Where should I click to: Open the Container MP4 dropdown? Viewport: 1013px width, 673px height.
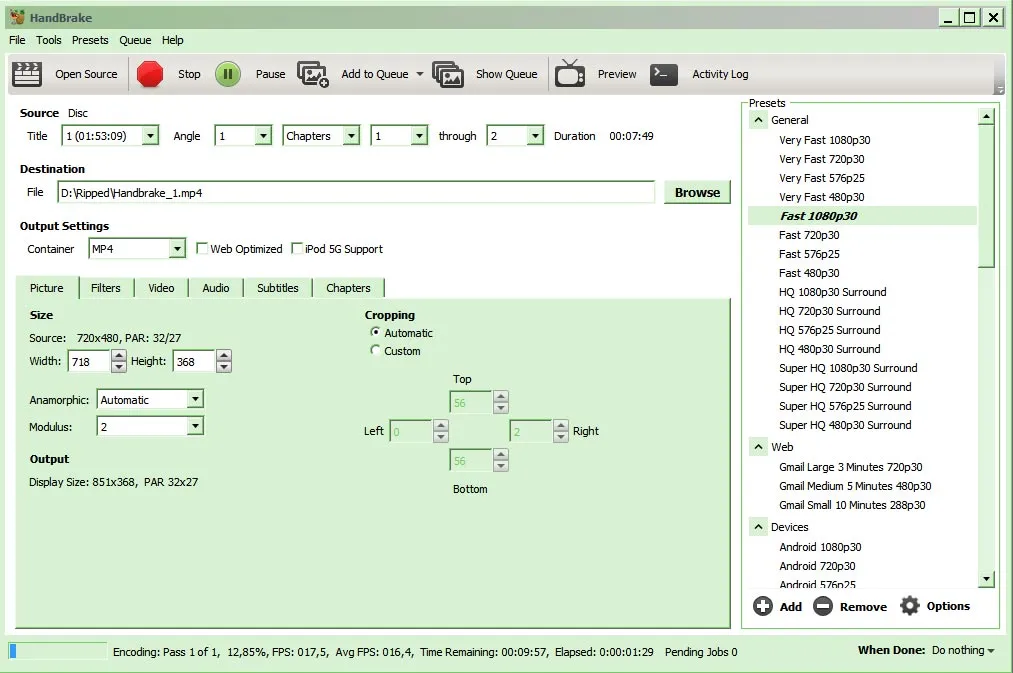[136, 249]
